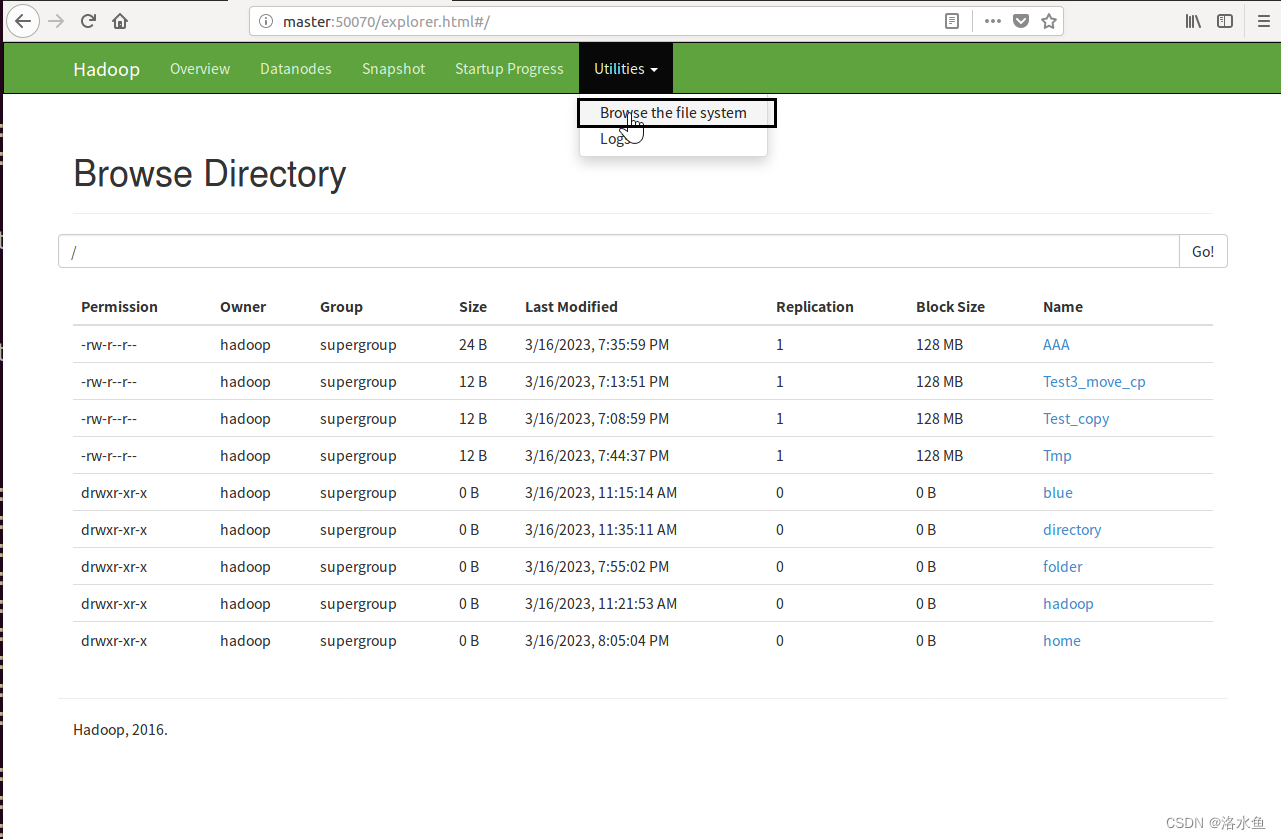
Task: Select the Logs menu entry
Action: pyautogui.click(x=615, y=139)
